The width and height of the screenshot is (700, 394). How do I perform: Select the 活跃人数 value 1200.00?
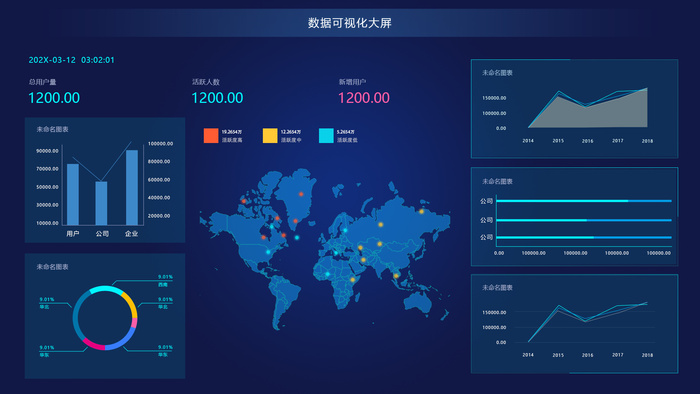(217, 98)
